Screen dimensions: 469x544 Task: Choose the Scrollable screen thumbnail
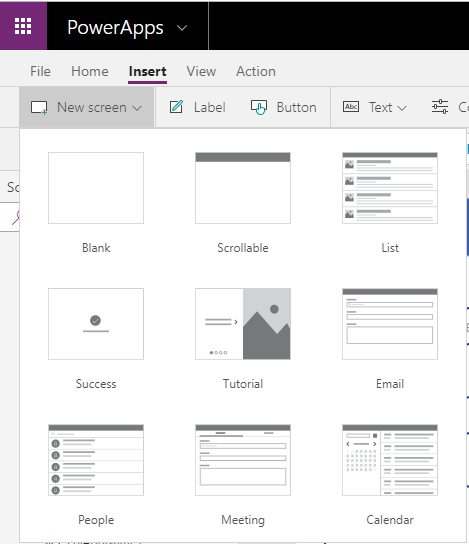(x=243, y=188)
